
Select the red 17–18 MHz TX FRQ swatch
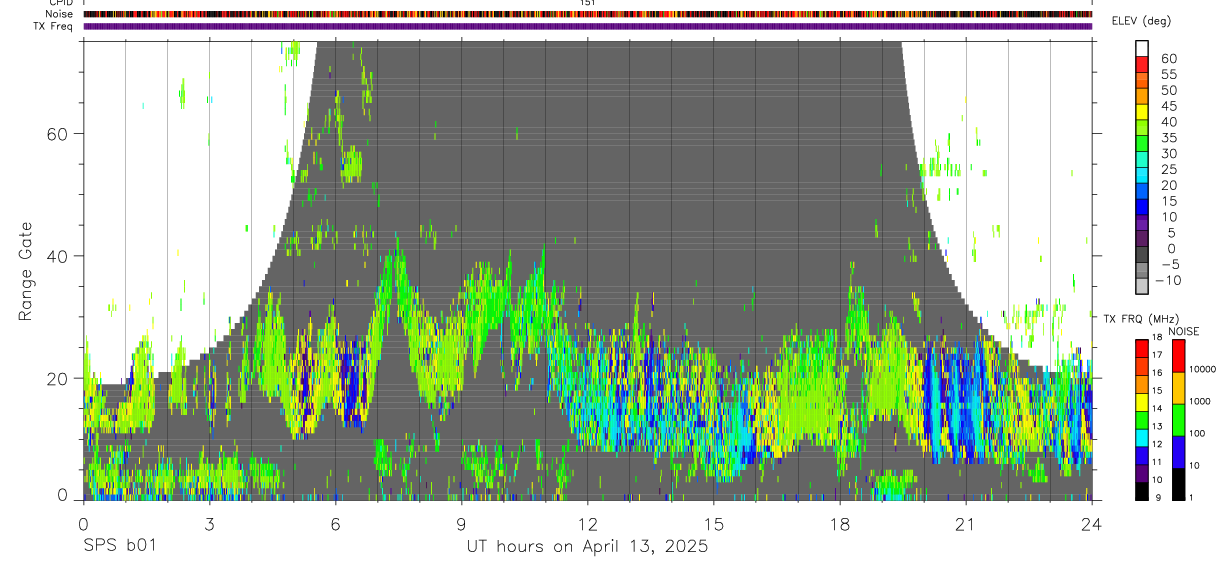coord(1142,347)
